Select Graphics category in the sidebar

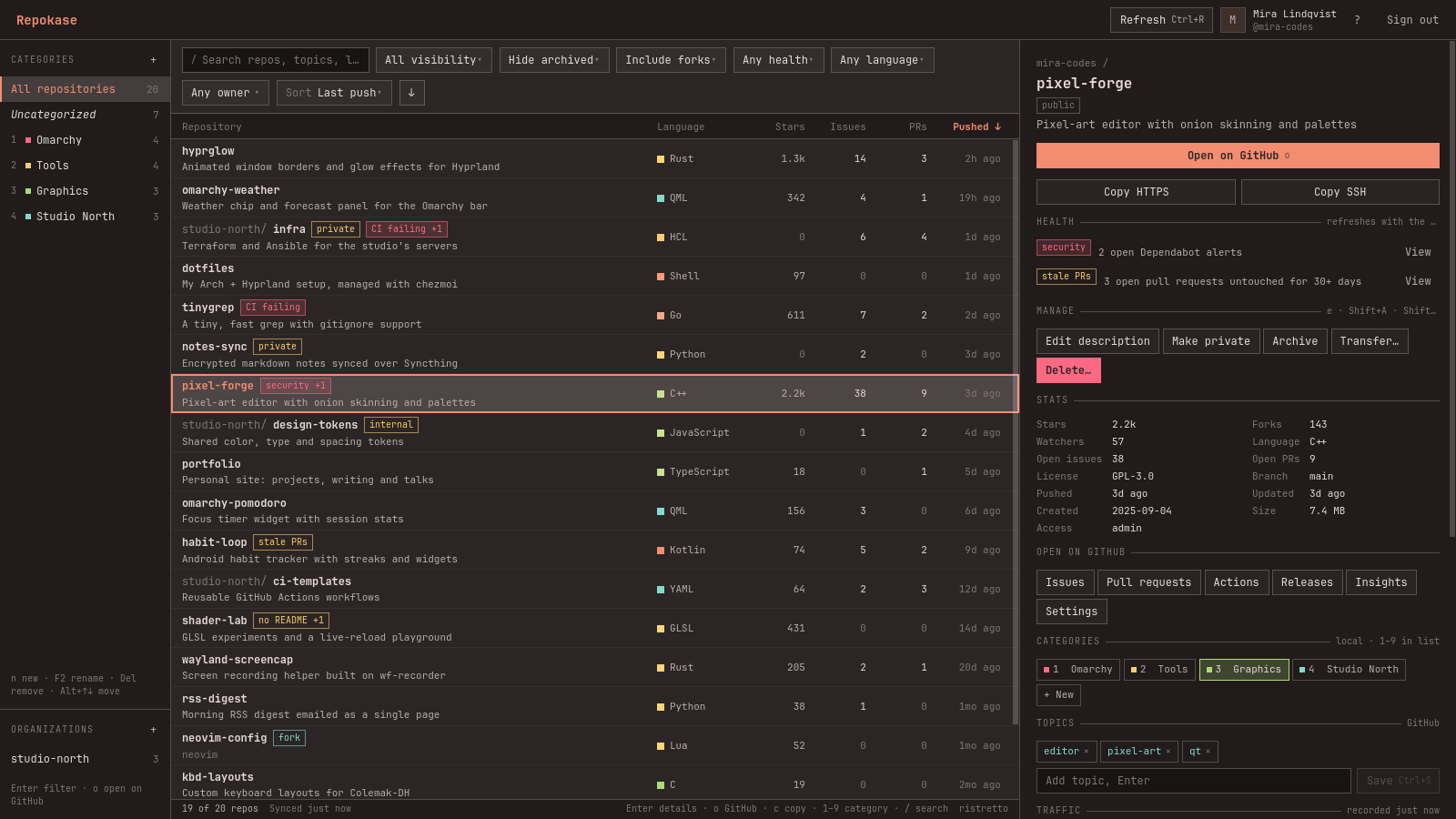tap(86, 191)
